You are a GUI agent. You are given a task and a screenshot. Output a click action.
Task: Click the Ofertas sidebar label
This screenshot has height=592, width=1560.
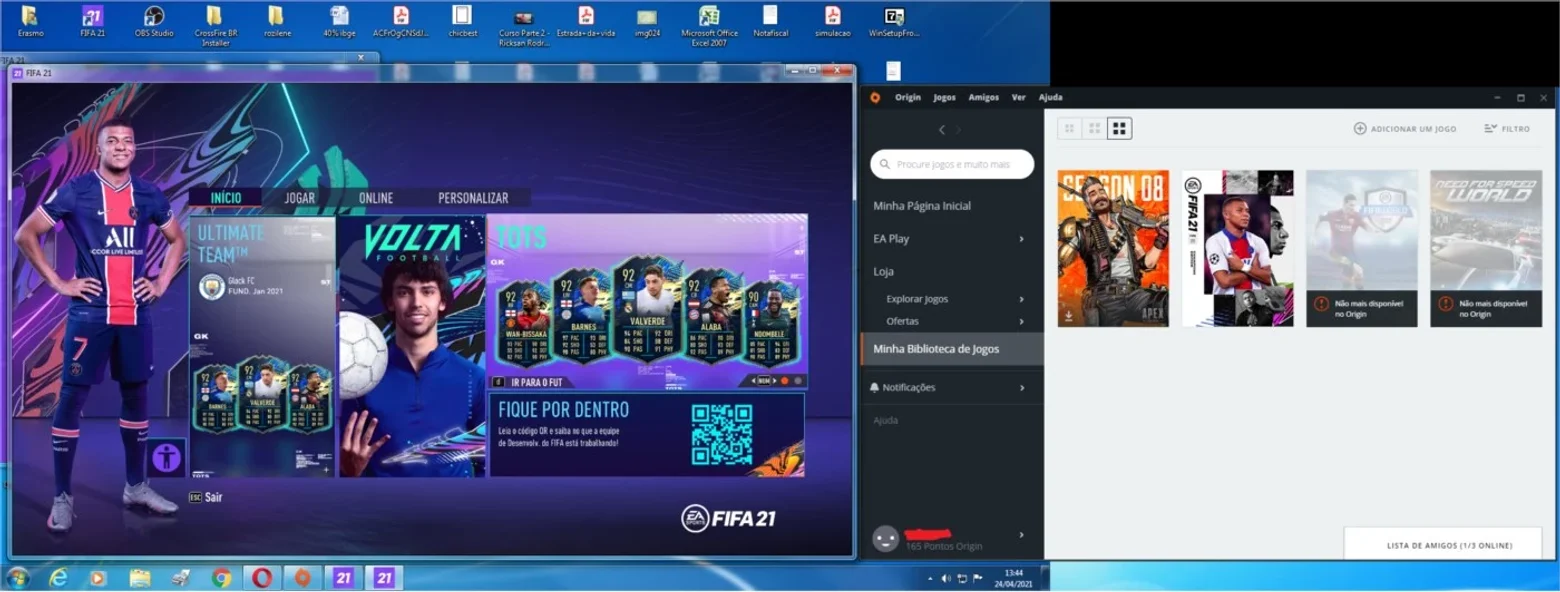click(x=902, y=321)
